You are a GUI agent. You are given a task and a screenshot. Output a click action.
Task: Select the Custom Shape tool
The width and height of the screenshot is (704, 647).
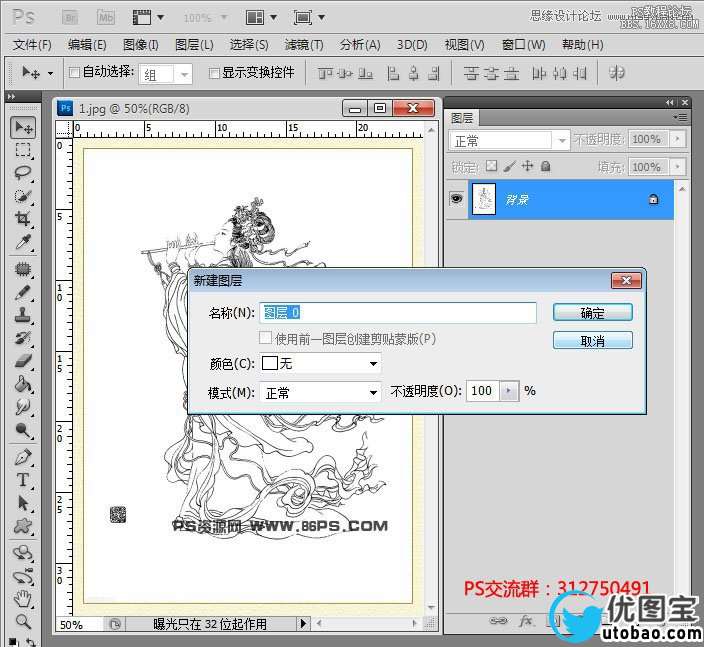pos(23,526)
